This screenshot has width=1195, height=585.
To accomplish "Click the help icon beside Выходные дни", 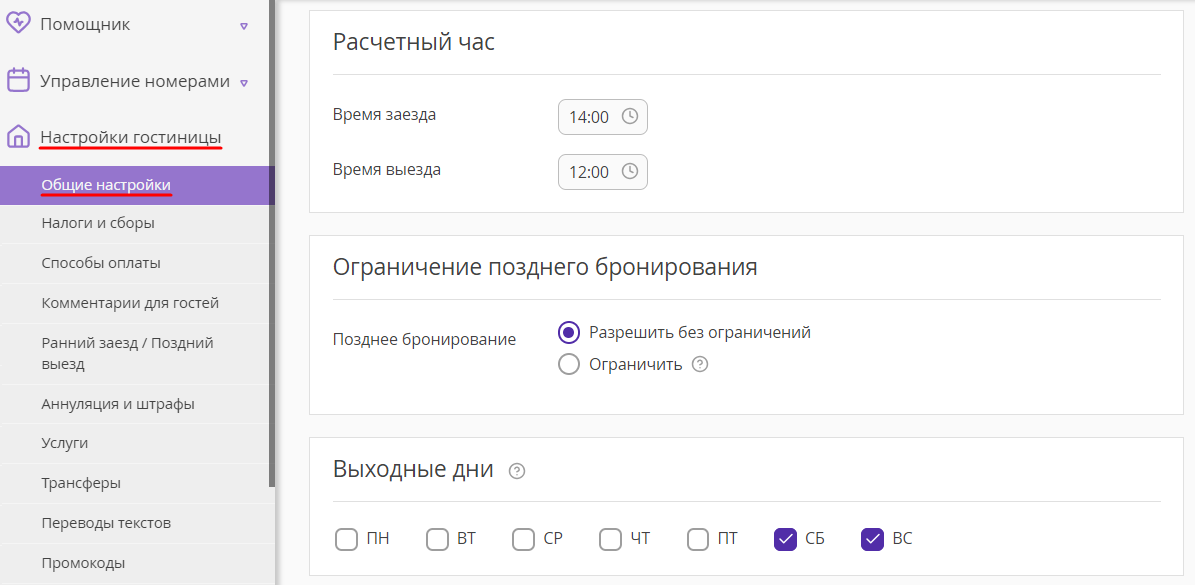I will [517, 471].
